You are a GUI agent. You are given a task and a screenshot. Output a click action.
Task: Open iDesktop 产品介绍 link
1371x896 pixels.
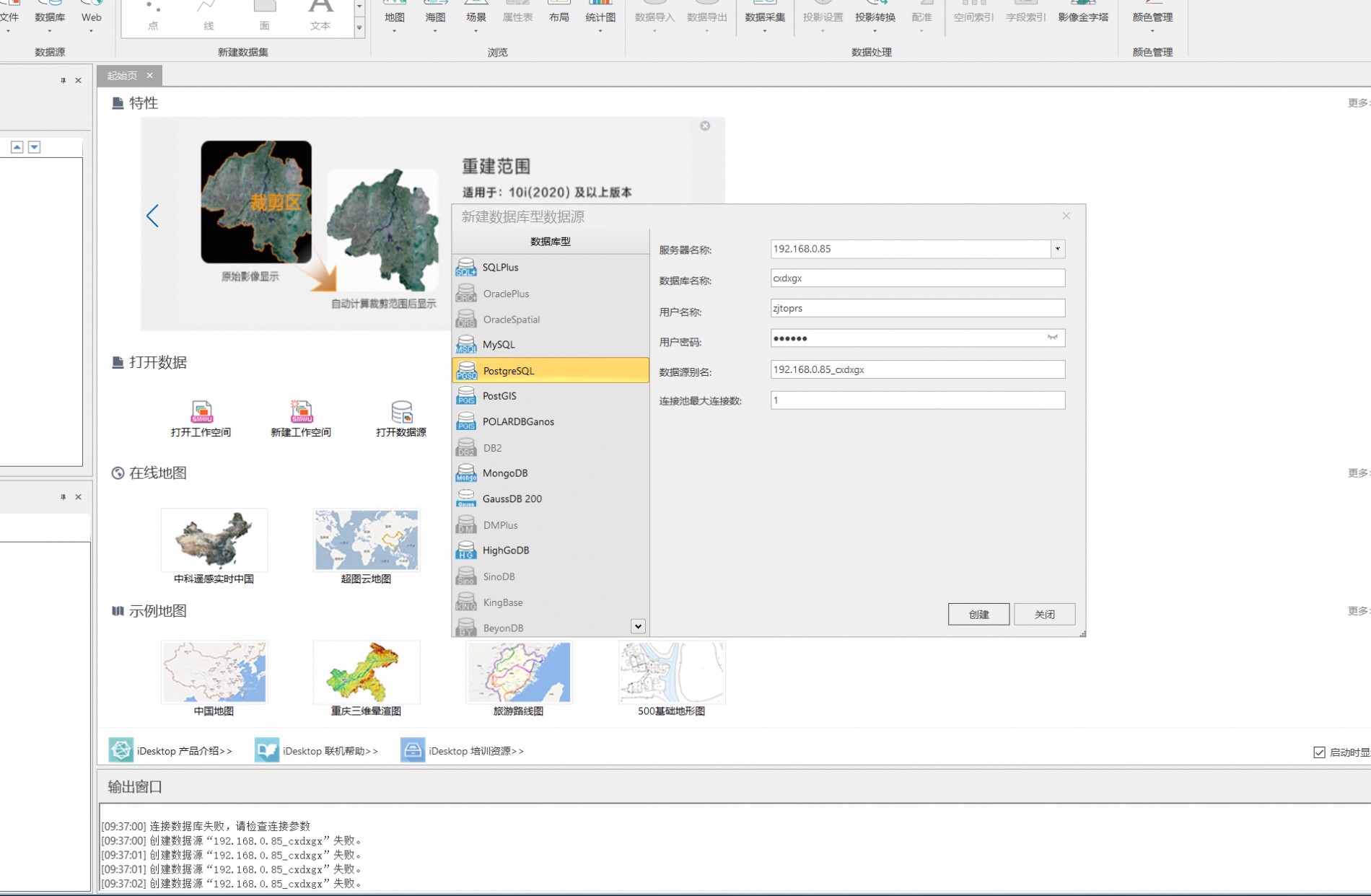(x=171, y=750)
